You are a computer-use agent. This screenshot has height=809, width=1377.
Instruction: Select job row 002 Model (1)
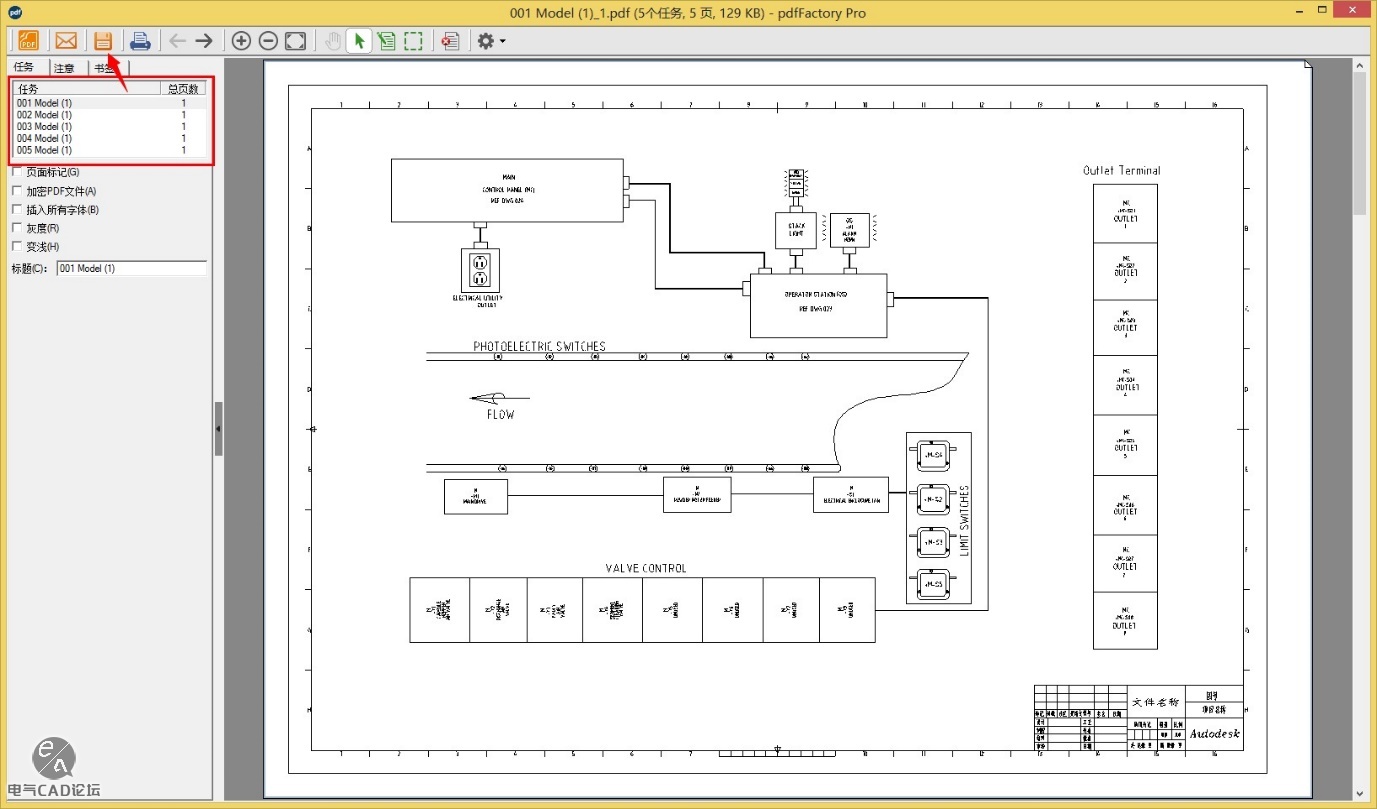click(110, 115)
